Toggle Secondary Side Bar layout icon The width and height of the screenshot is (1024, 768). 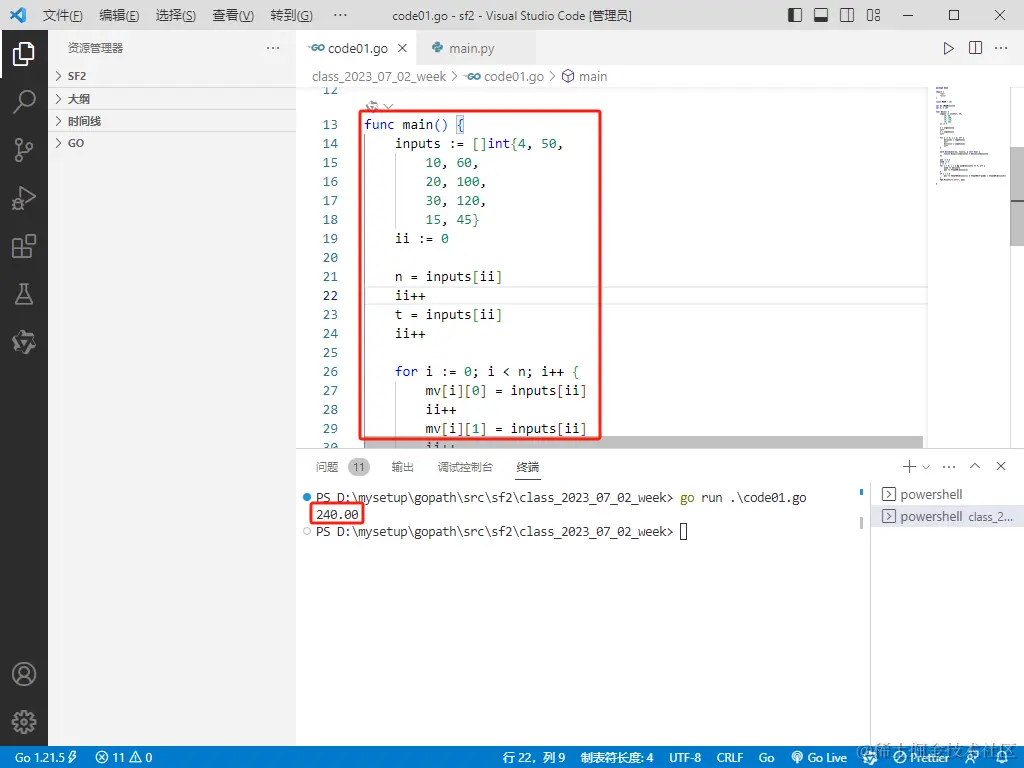tap(847, 15)
